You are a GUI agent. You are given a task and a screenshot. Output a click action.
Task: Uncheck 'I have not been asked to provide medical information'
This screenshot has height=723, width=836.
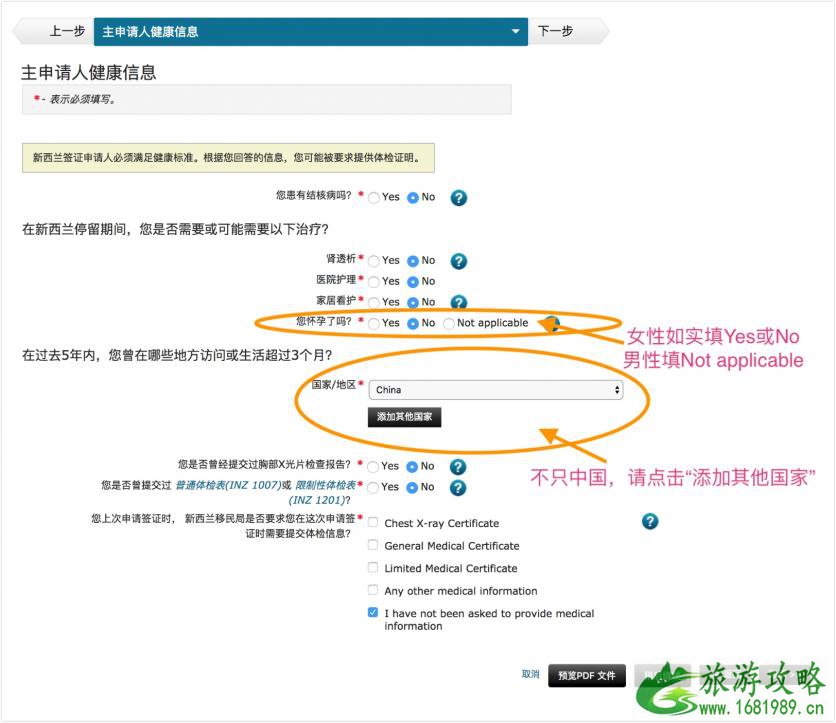[x=372, y=612]
